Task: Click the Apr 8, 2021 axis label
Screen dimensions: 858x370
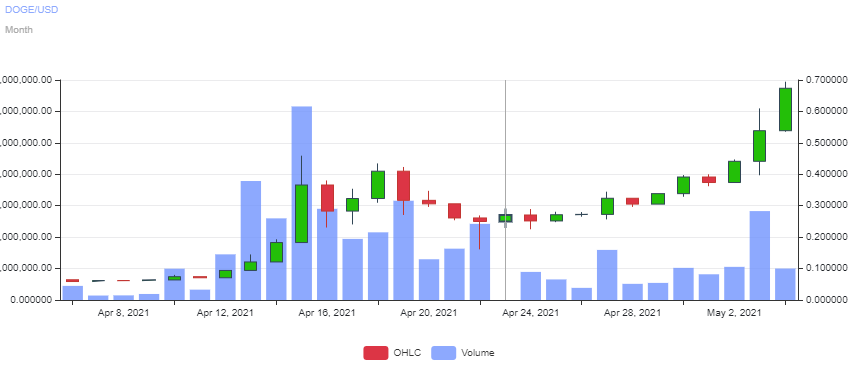Action: pyautogui.click(x=123, y=313)
